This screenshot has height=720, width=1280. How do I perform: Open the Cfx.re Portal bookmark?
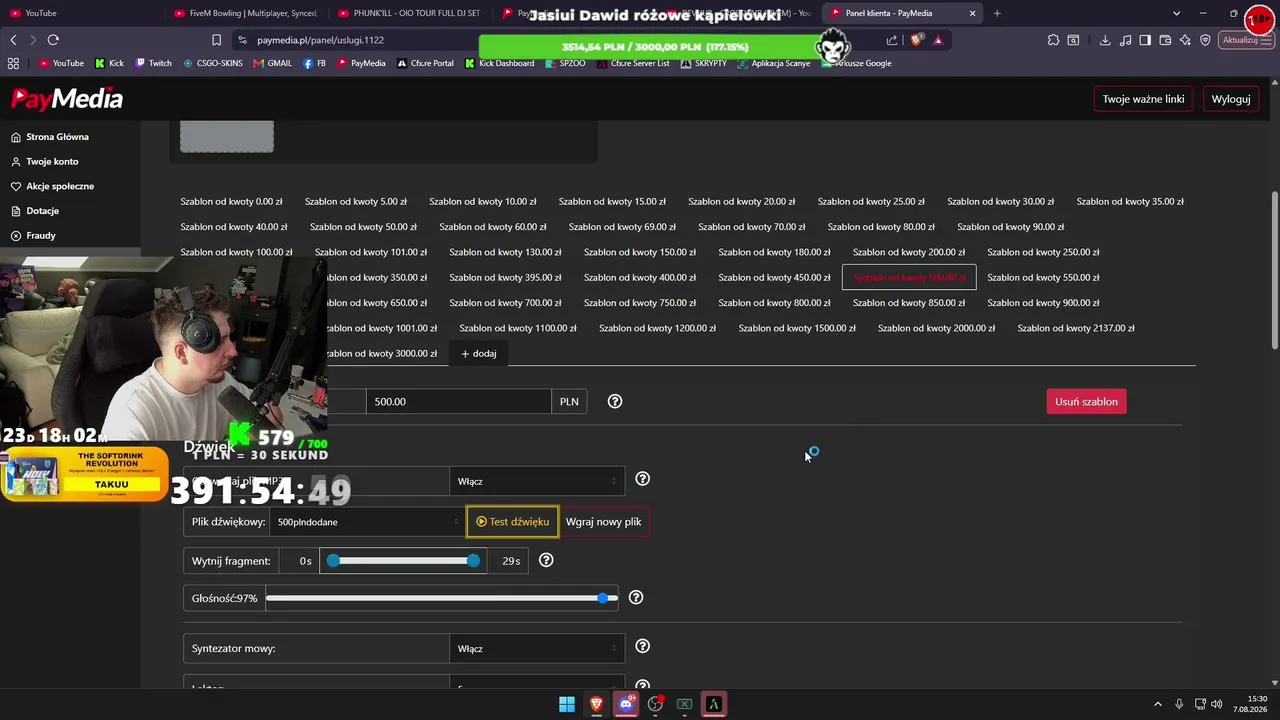425,63
